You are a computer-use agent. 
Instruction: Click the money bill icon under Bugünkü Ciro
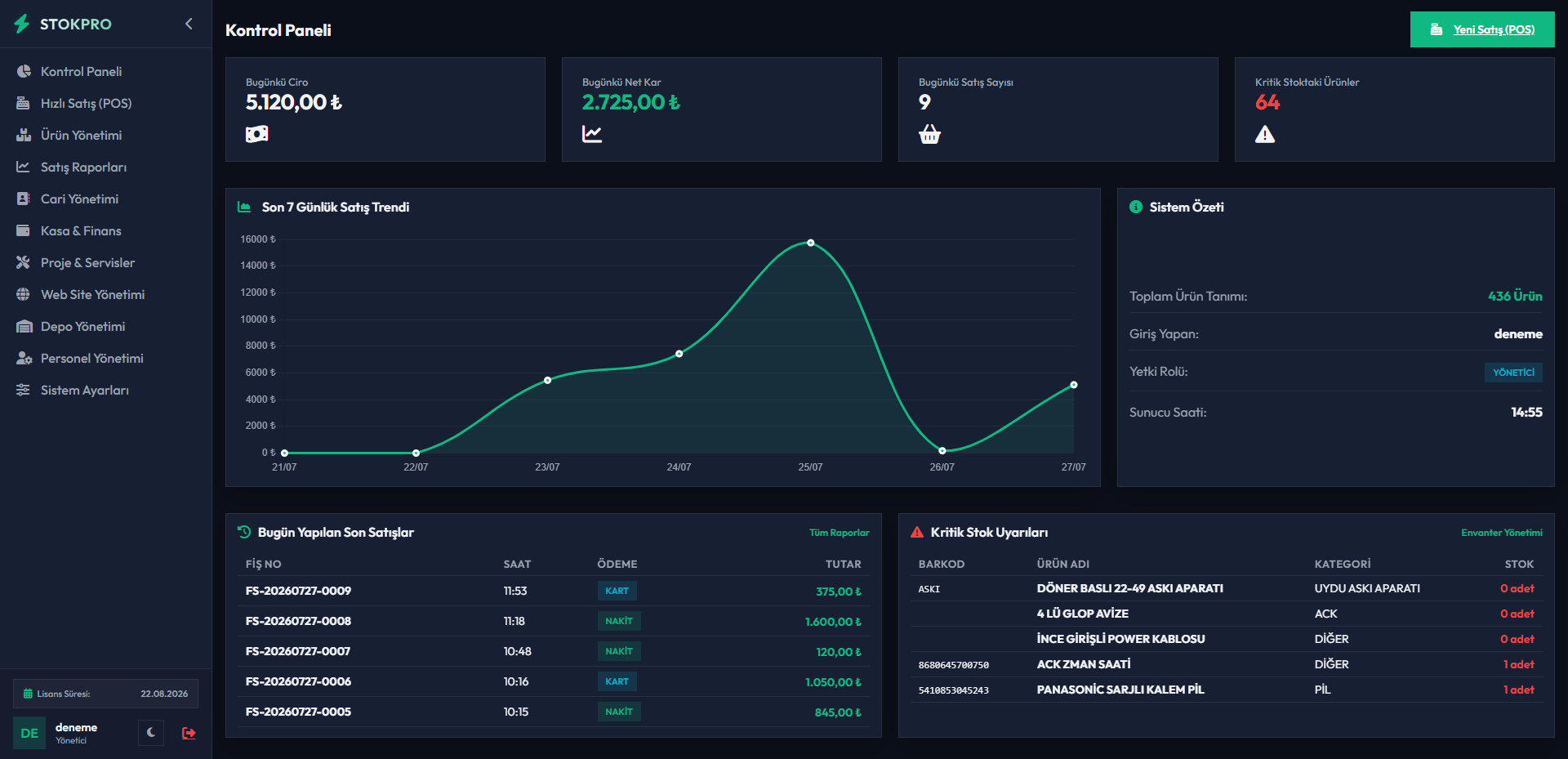click(x=256, y=134)
